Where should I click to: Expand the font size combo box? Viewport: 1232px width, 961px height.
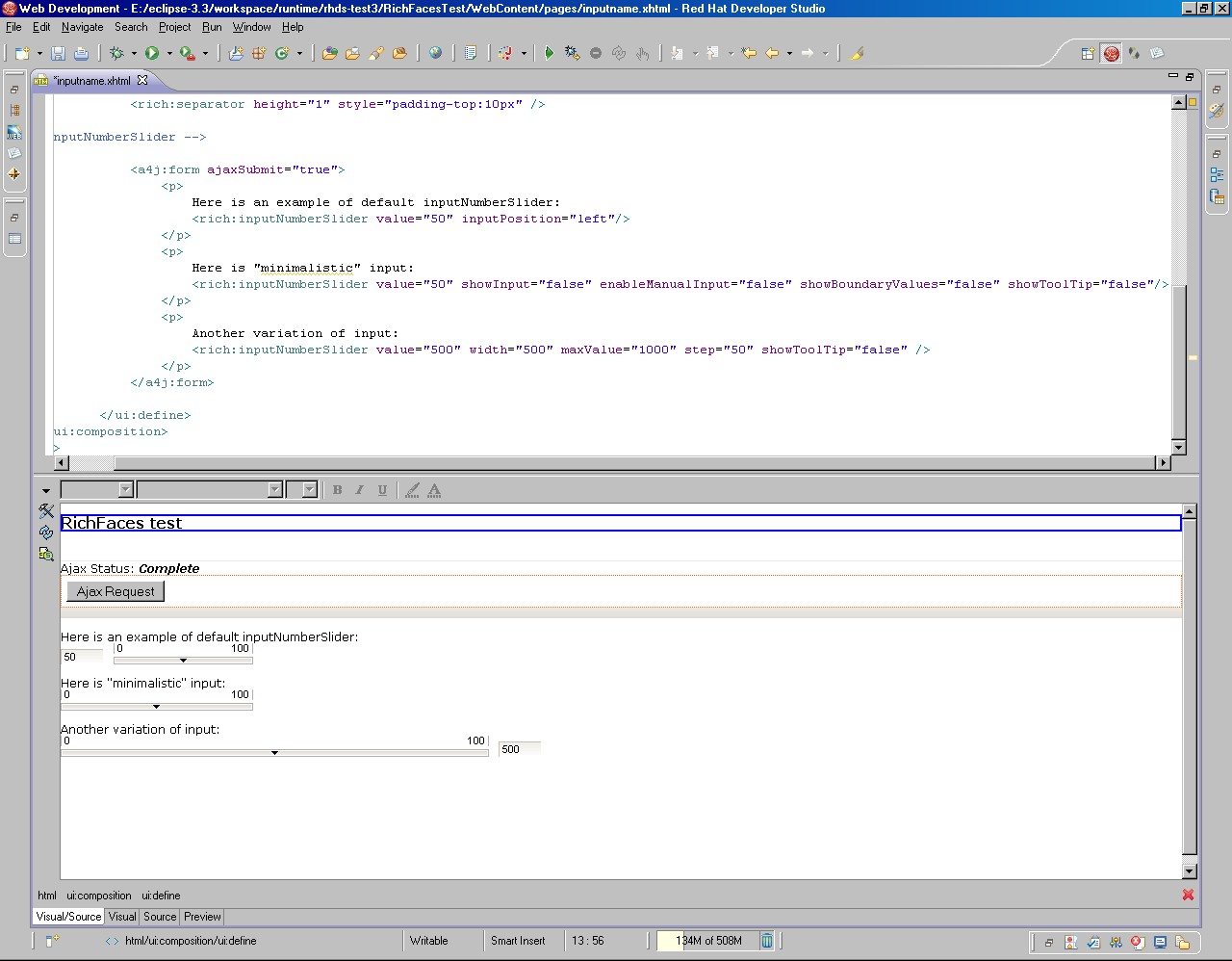309,489
